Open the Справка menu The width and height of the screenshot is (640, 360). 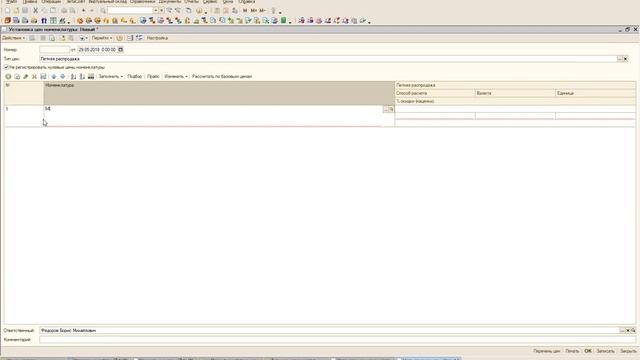(x=247, y=2)
